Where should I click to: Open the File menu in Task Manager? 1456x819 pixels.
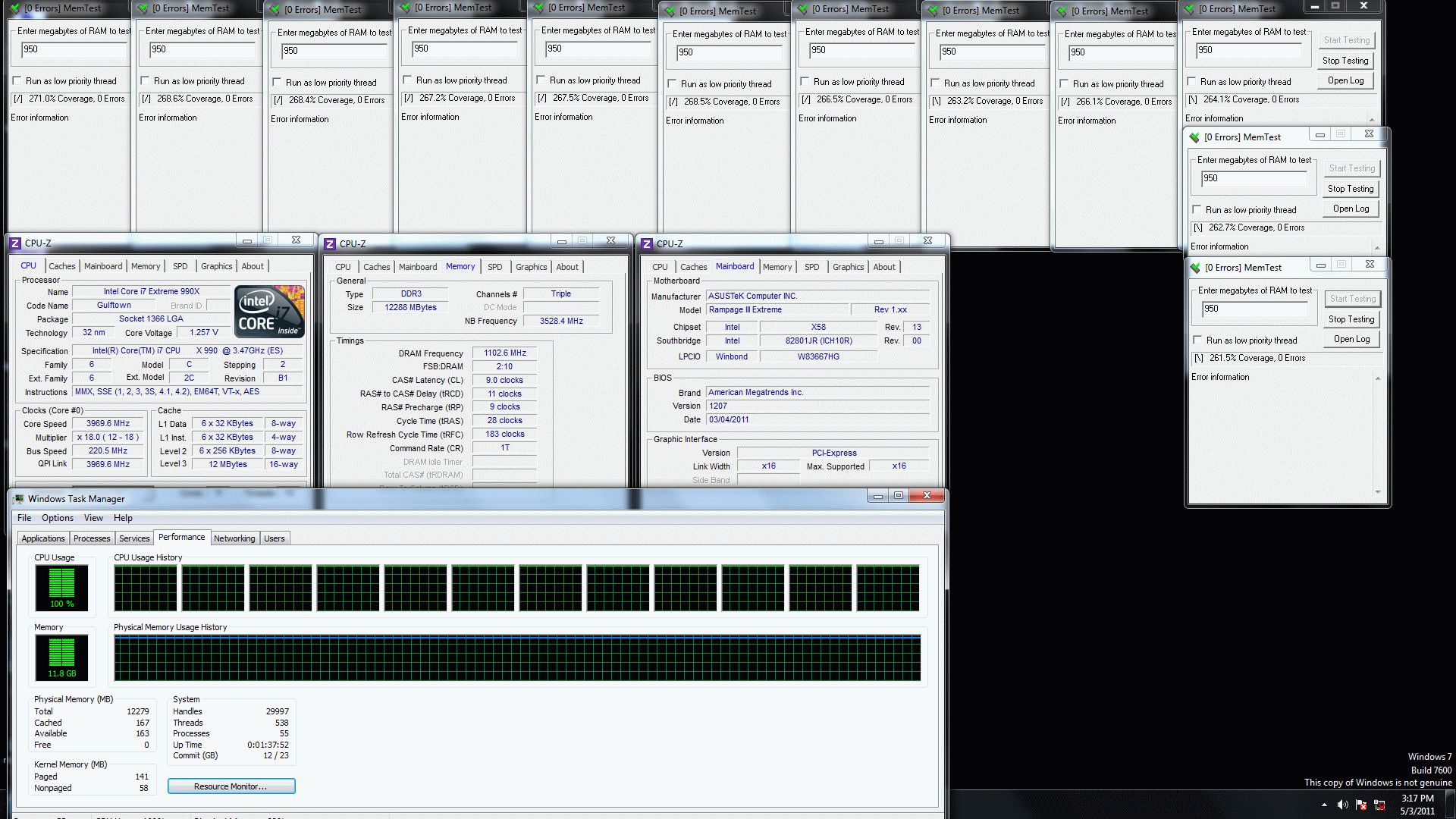(24, 518)
